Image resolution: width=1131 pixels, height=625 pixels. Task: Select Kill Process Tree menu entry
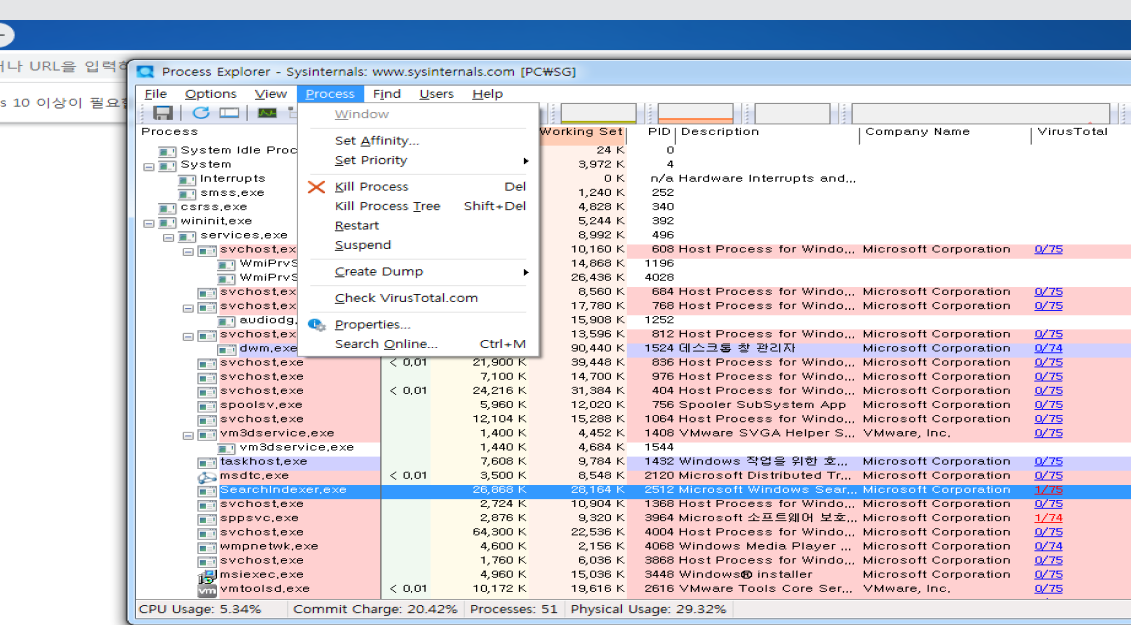pyautogui.click(x=418, y=206)
